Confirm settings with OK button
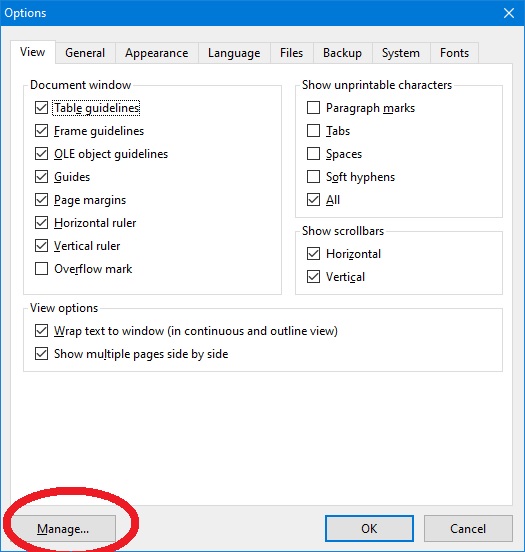Viewport: 525px width, 552px height. click(x=369, y=528)
